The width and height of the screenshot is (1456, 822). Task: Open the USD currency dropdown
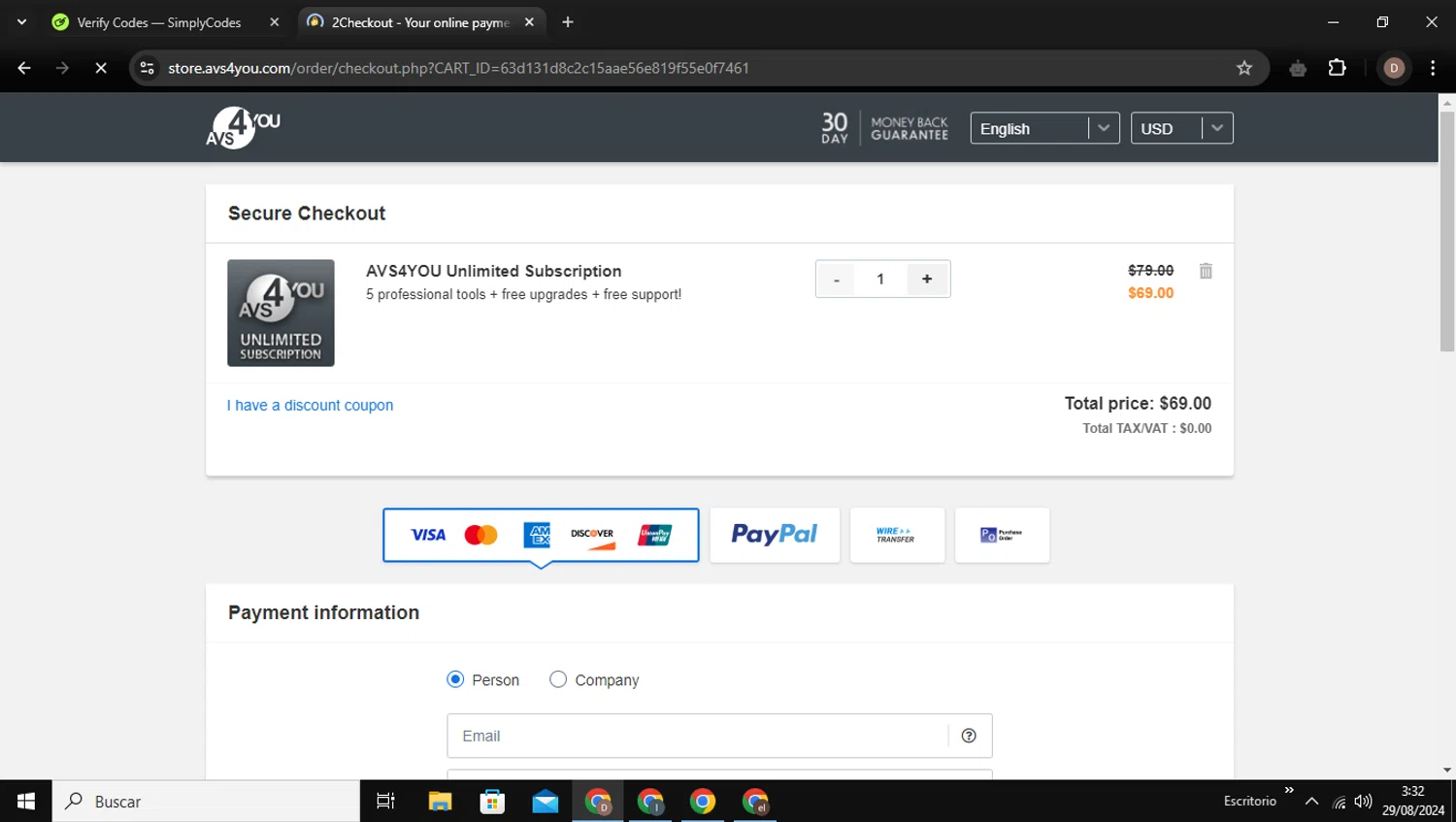tap(1181, 128)
